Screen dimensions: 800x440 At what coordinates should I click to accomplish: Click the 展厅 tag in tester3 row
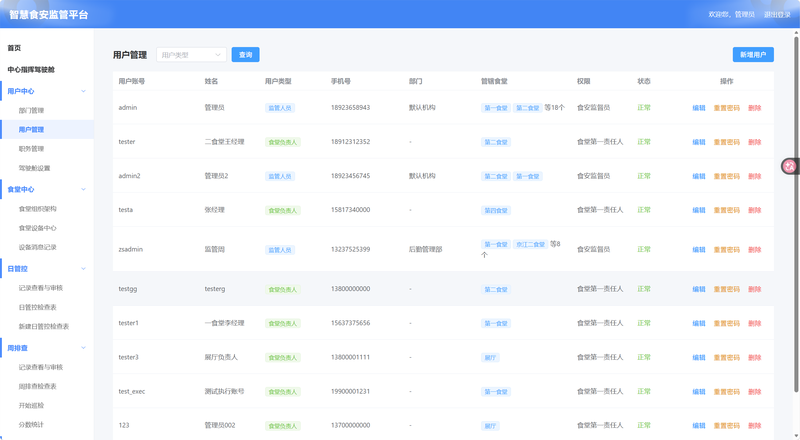pyautogui.click(x=490, y=358)
